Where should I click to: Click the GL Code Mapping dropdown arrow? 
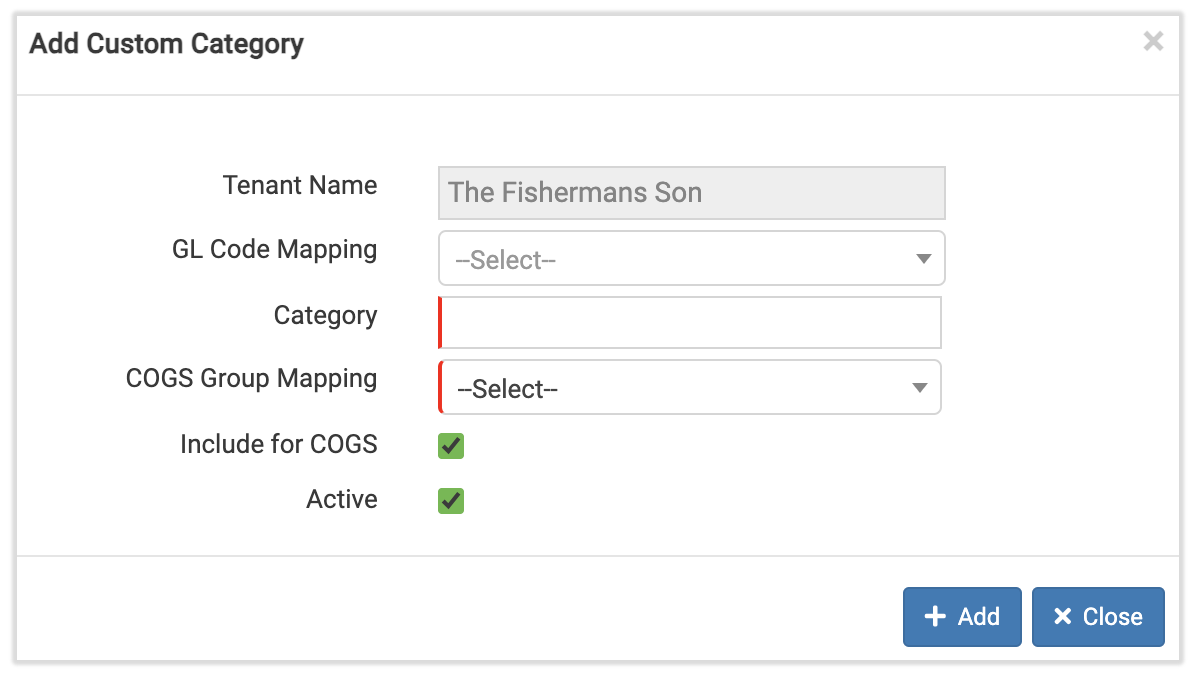click(x=923, y=260)
